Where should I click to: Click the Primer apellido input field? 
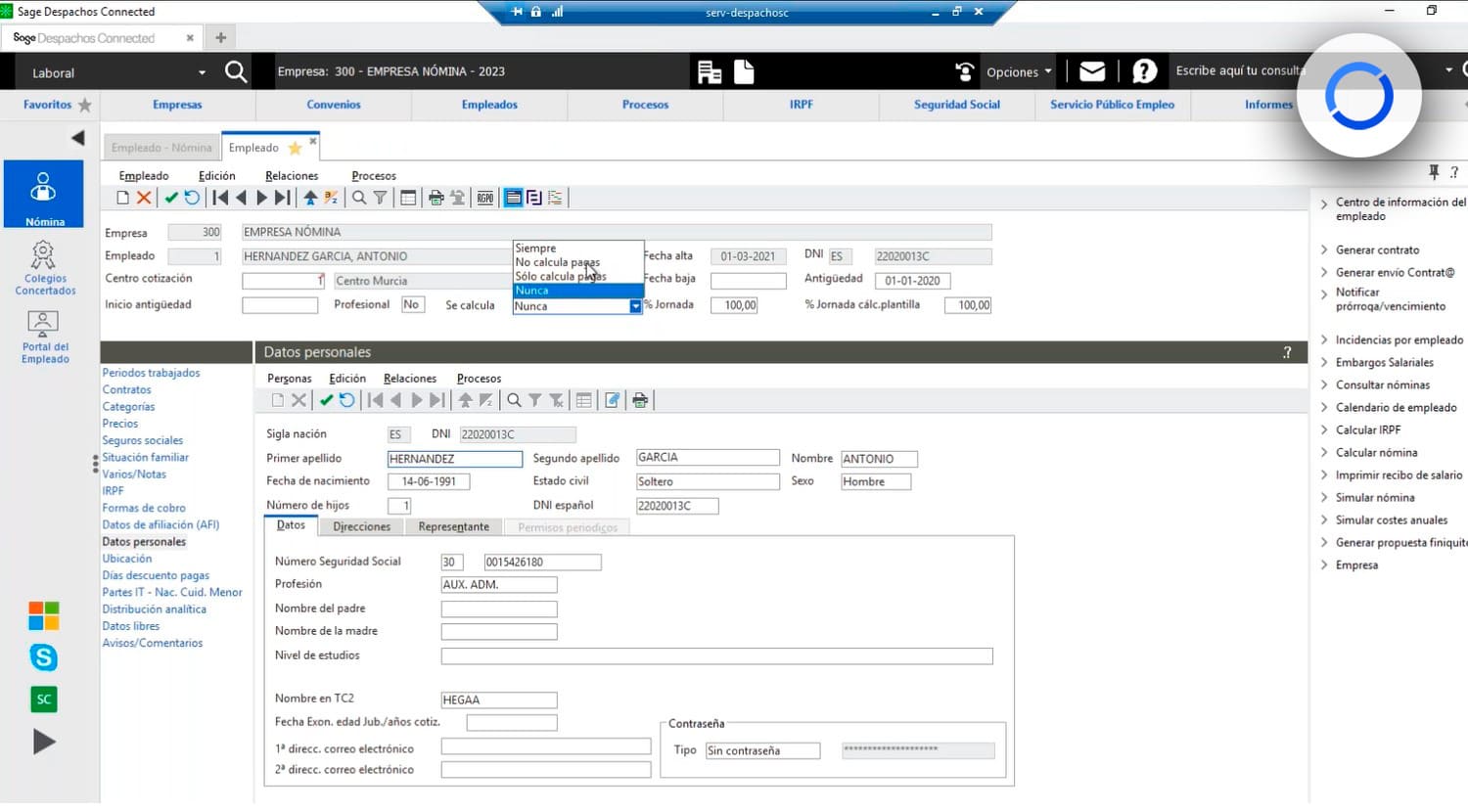[x=453, y=458]
